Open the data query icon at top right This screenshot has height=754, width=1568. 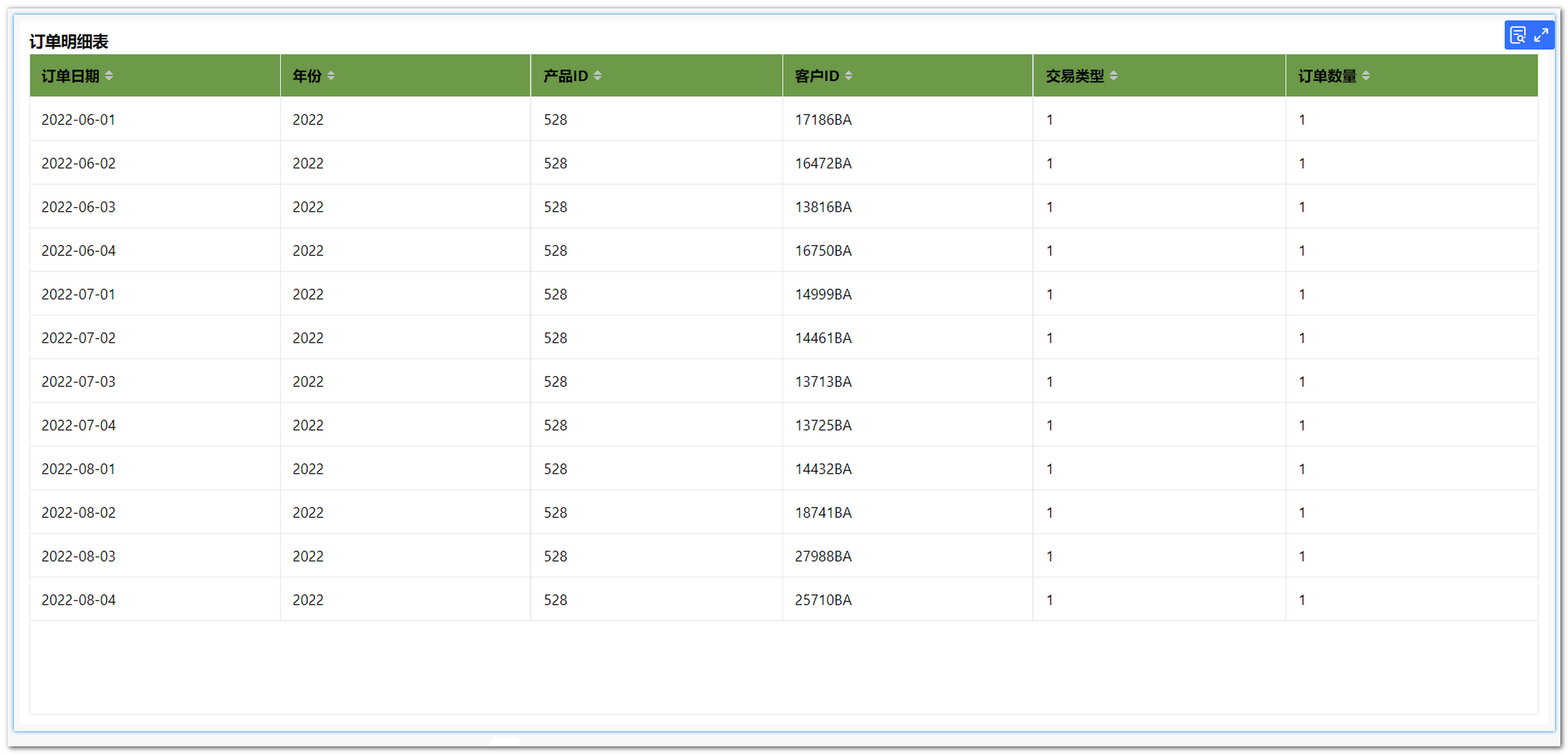click(1517, 35)
